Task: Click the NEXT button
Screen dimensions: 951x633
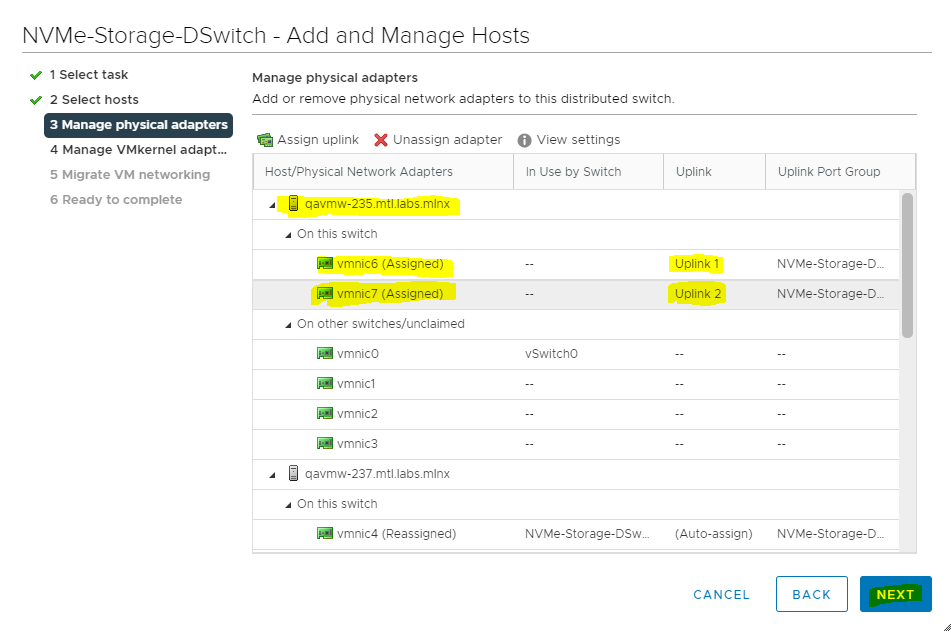Action: 895,594
